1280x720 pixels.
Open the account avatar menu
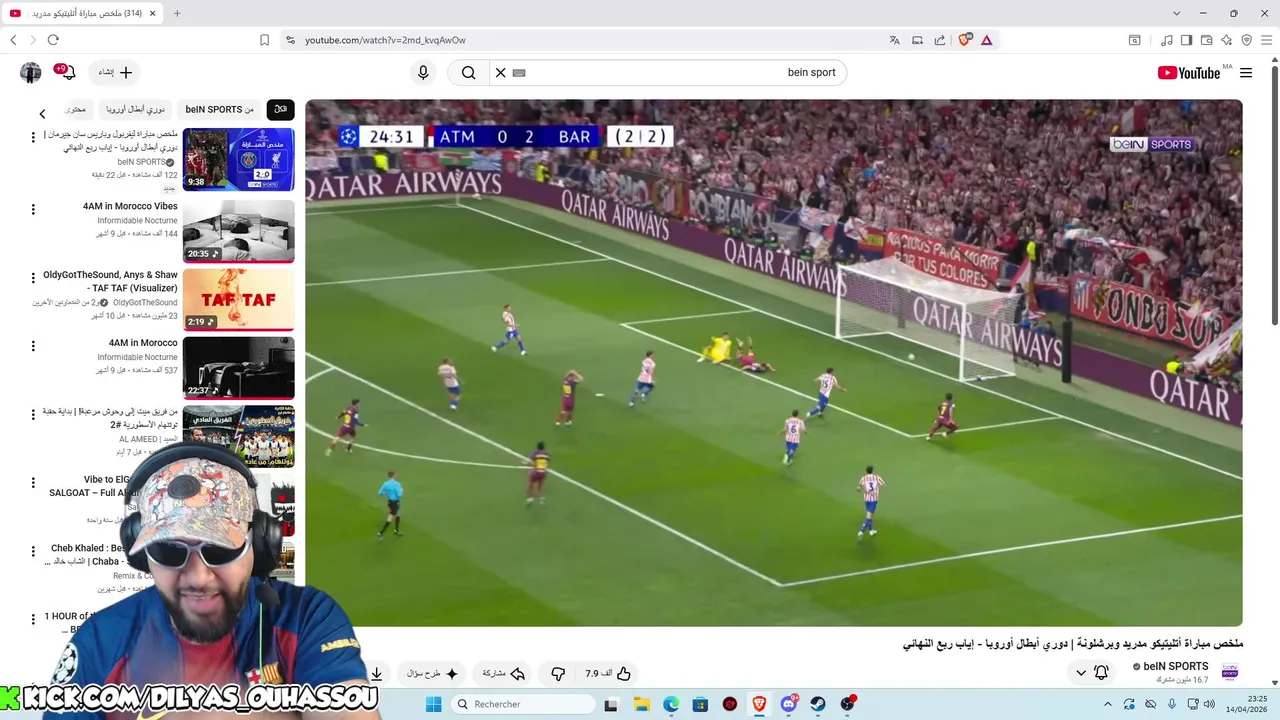pyautogui.click(x=31, y=72)
